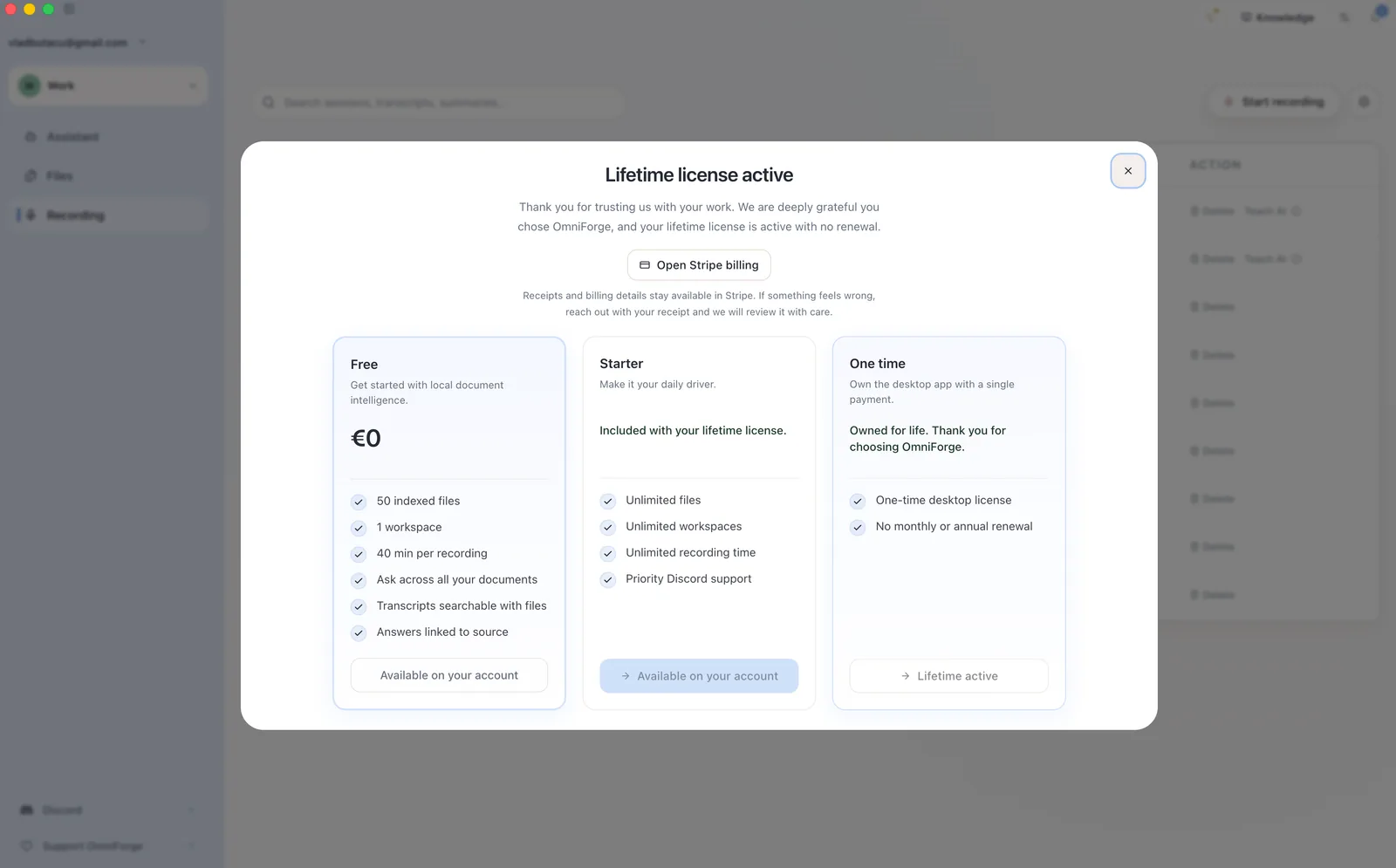
Task: Open Support OmniForge in sidebar
Action: pyautogui.click(x=108, y=846)
